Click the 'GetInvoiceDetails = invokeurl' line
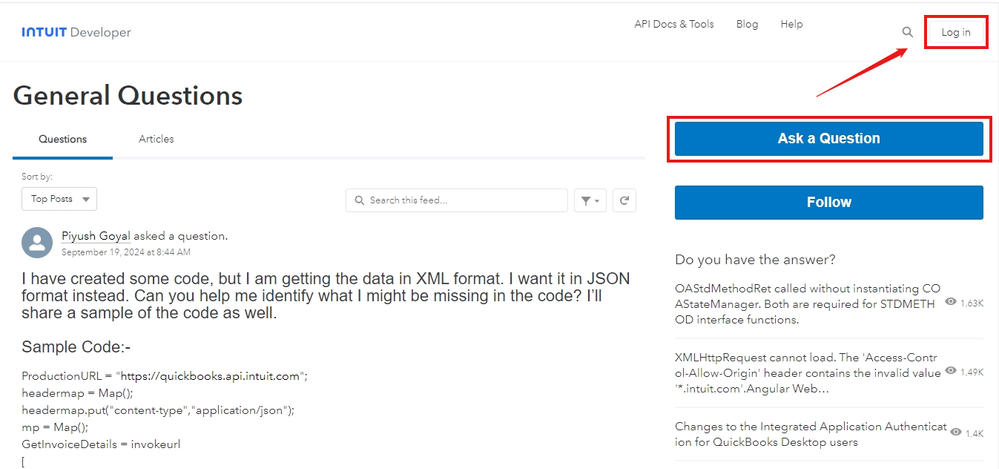The width and height of the screenshot is (999, 469). click(101, 445)
